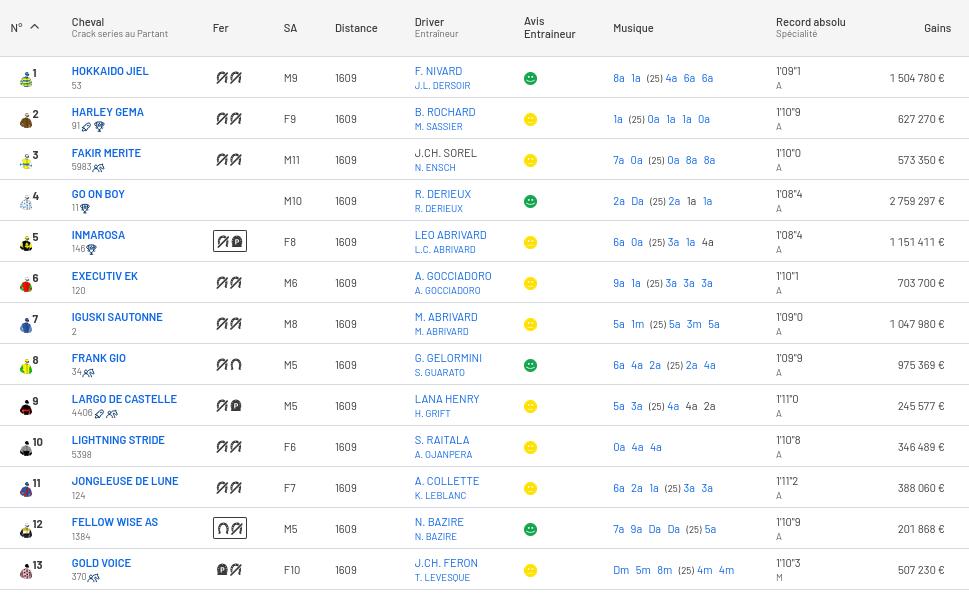The width and height of the screenshot is (969, 611).
Task: Sort by number using the N° arrow
Action: (x=34, y=27)
